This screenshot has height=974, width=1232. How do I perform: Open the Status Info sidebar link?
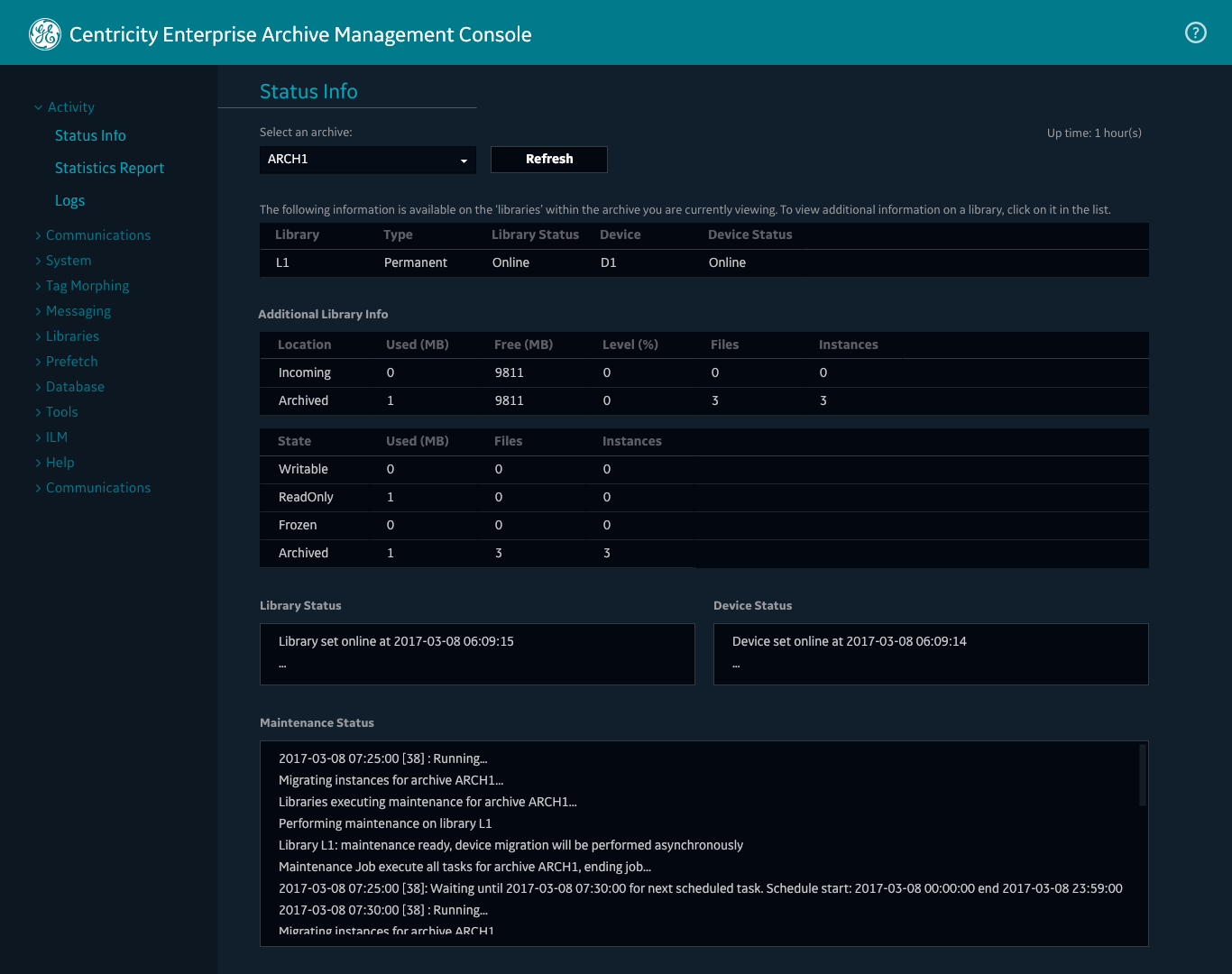tap(90, 135)
